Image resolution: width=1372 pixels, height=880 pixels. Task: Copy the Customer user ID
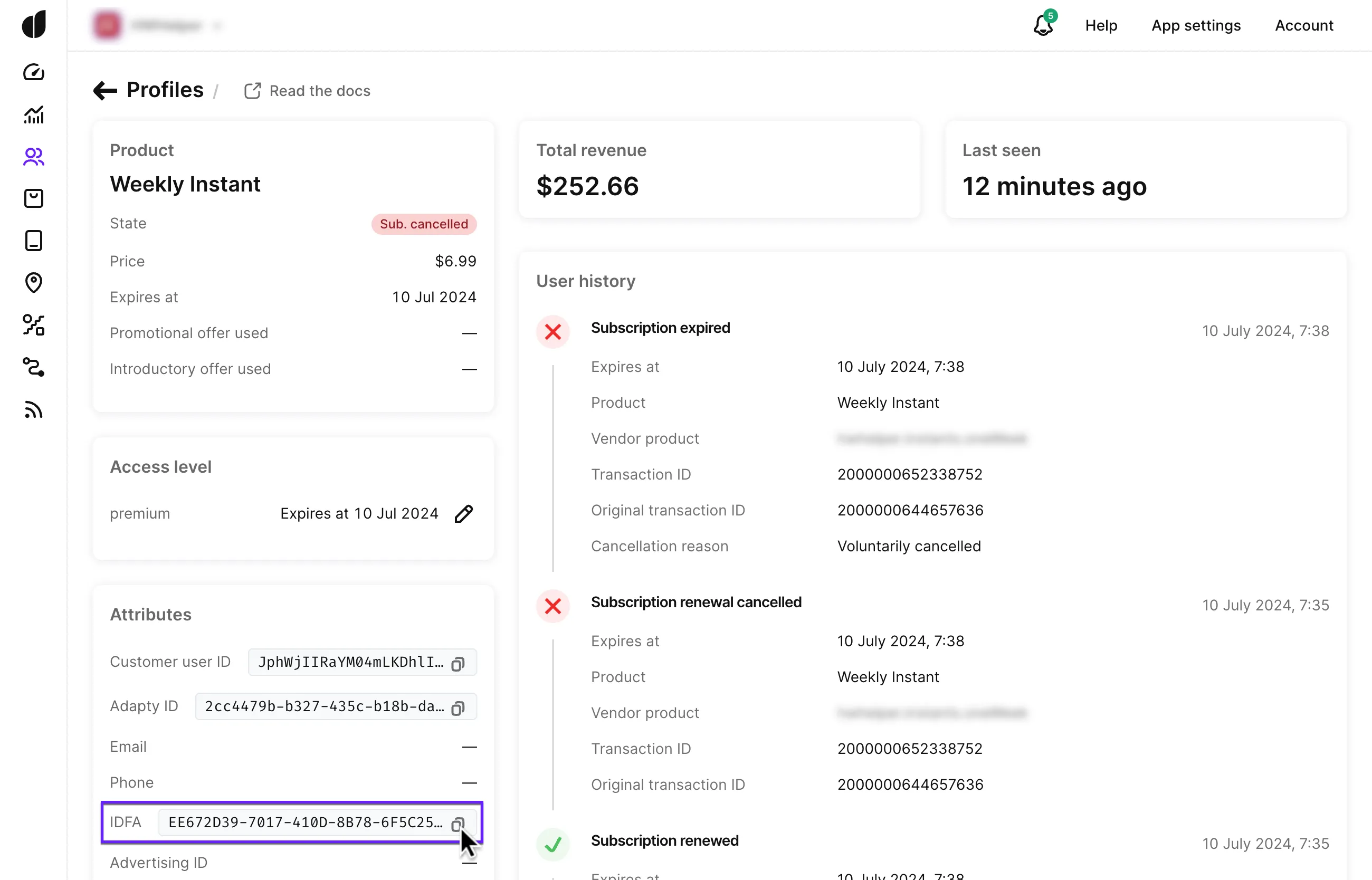pyautogui.click(x=458, y=663)
